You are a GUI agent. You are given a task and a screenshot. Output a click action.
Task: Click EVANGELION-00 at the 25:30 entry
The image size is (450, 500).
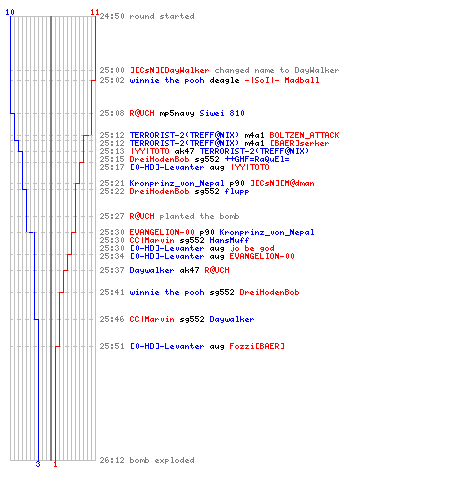point(162,232)
